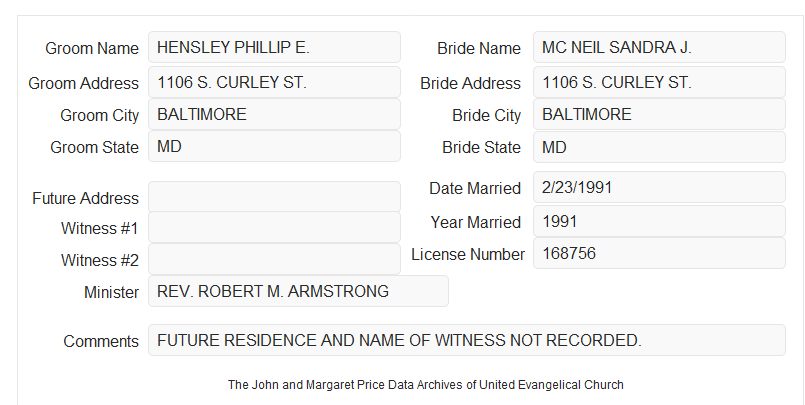The width and height of the screenshot is (805, 405).
Task: Click the Minister field with Rev. Armstrong
Action: click(x=298, y=291)
